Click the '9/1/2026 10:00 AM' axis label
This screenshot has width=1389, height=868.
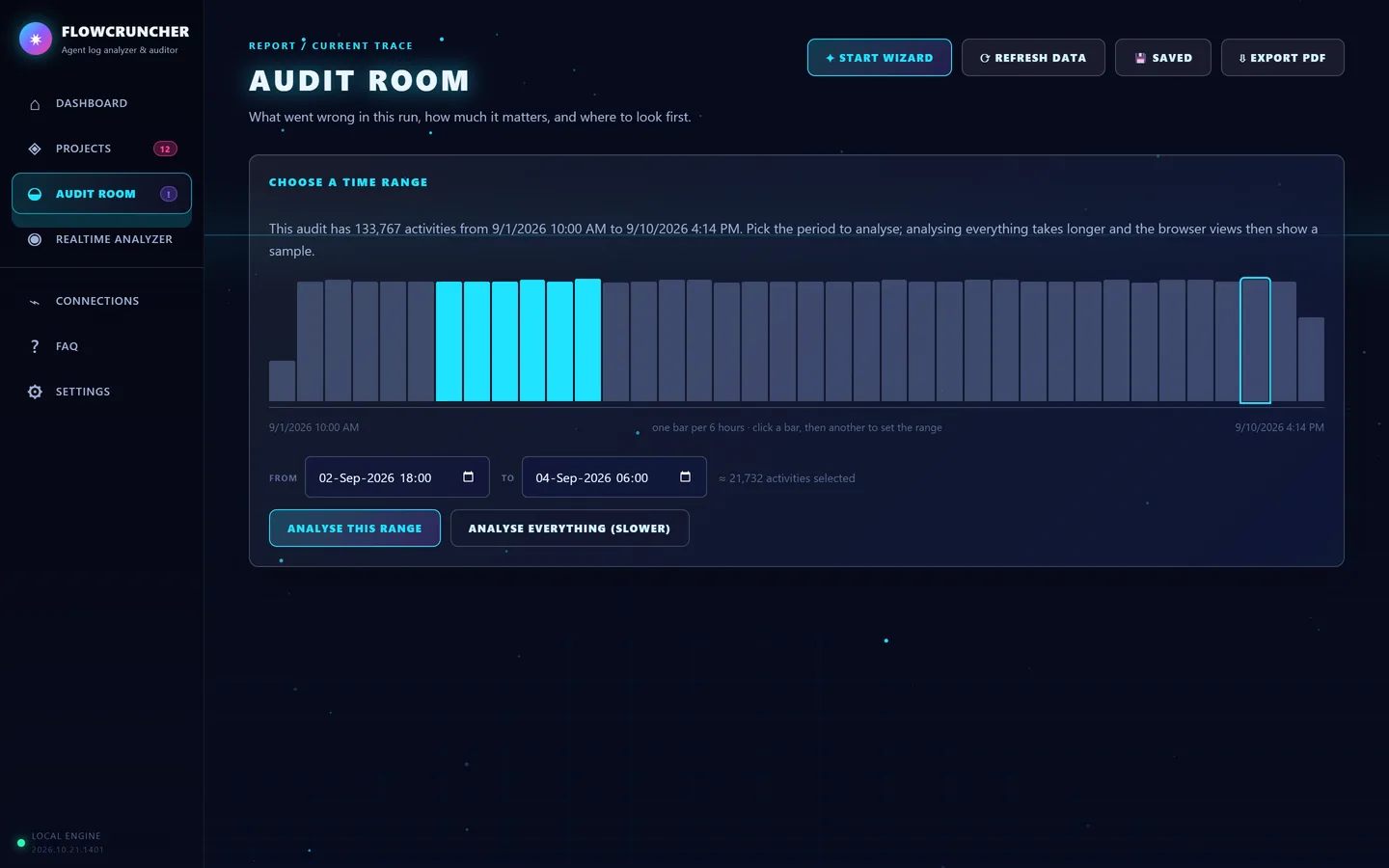(x=313, y=427)
